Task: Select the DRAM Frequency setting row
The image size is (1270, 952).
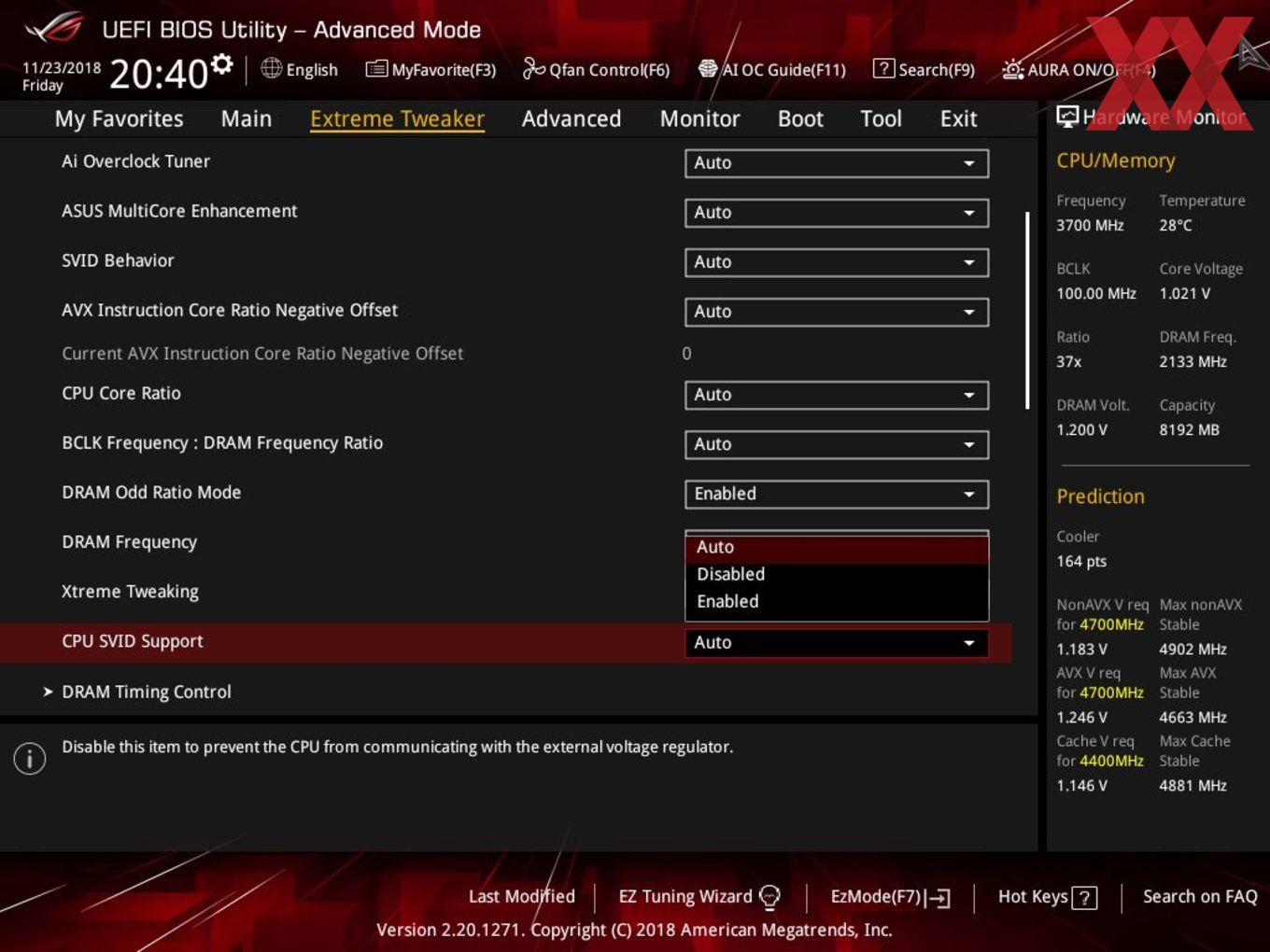Action: (x=129, y=542)
